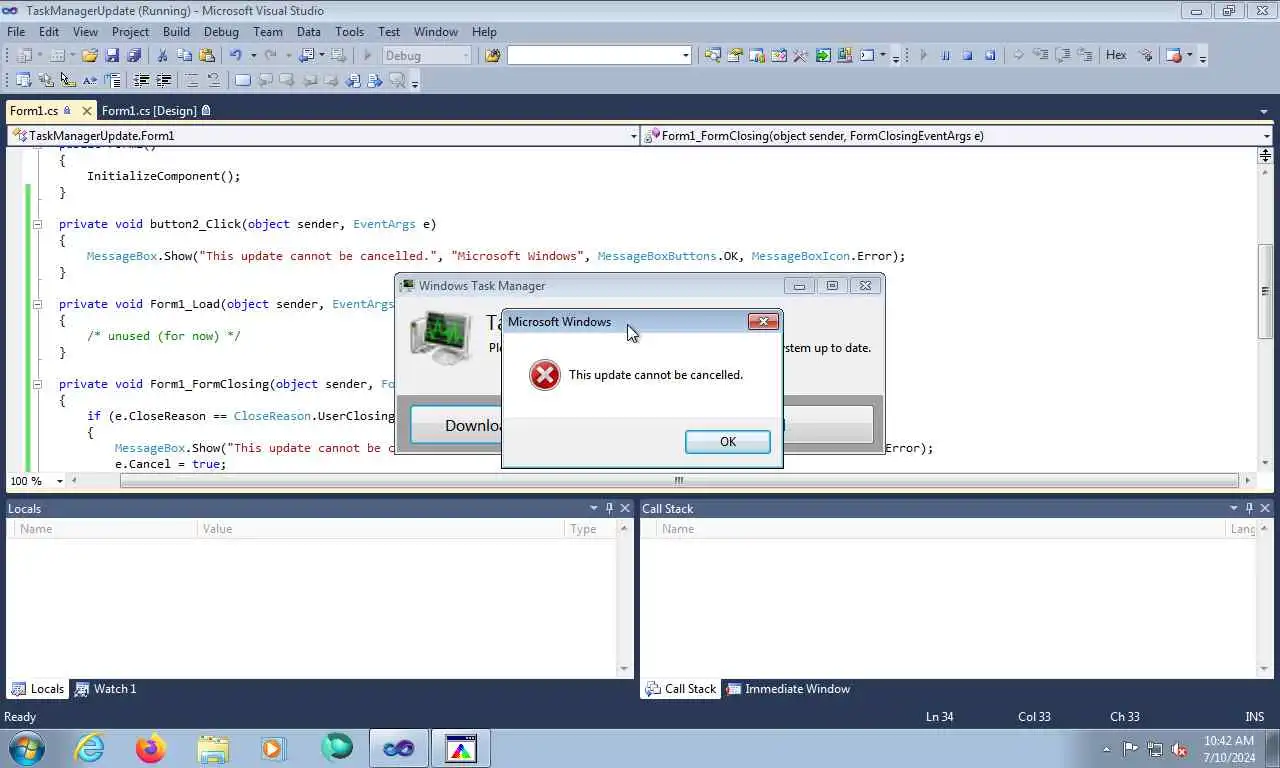Click the Start Page toolbar icon
Screen dimensions: 1280x768
click(823, 56)
